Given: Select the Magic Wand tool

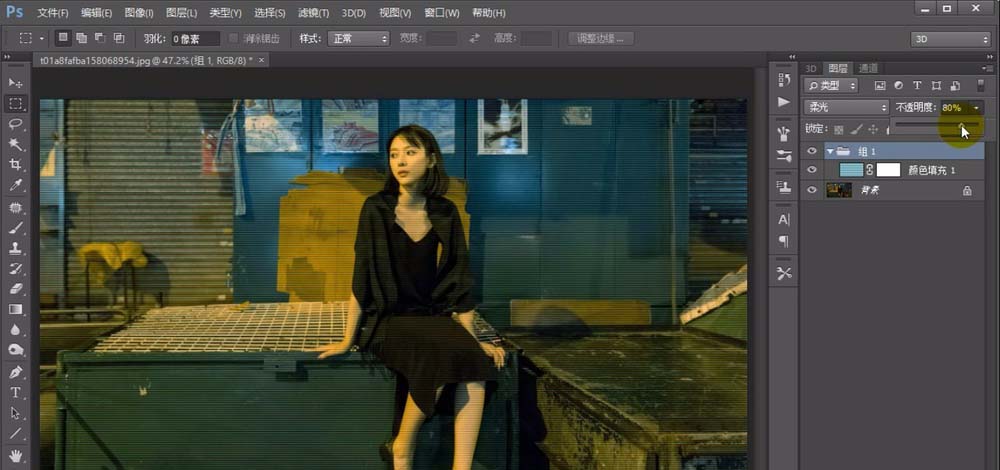Looking at the screenshot, I should pos(16,145).
